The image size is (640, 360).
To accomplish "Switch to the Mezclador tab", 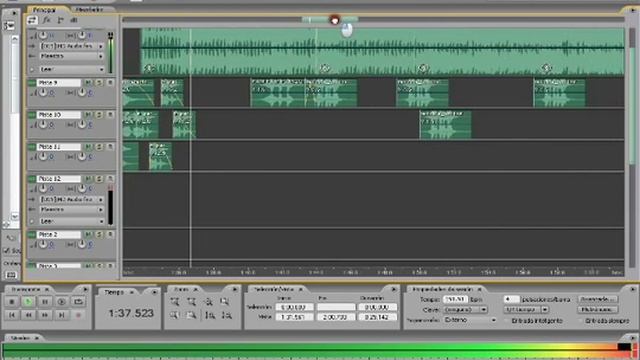I will pos(89,9).
